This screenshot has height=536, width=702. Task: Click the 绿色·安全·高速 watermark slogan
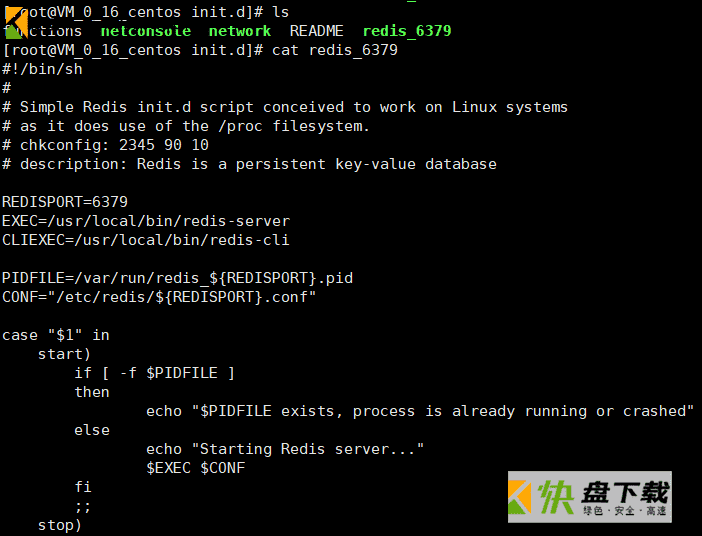coord(625,510)
